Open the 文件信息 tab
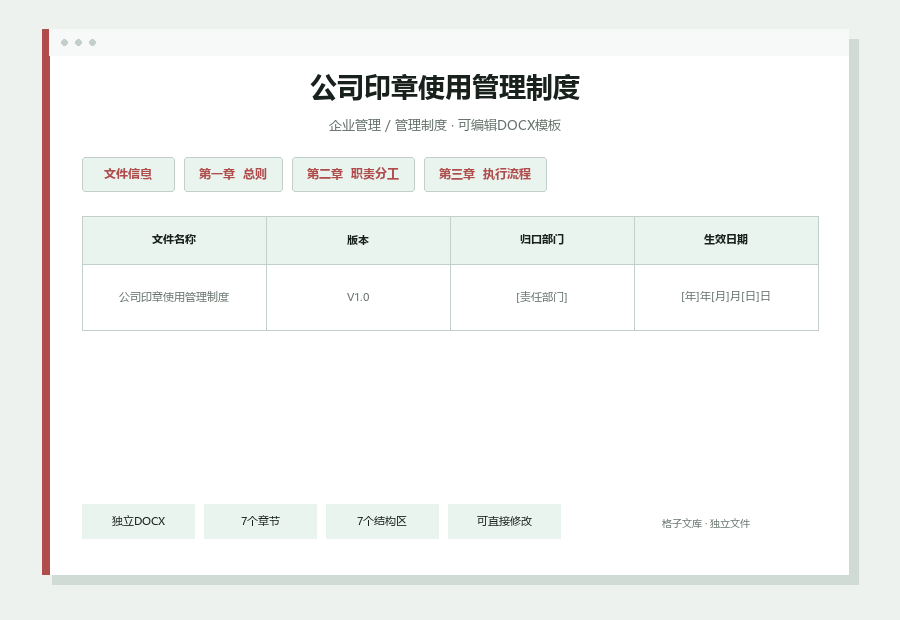This screenshot has width=900, height=620. (128, 175)
